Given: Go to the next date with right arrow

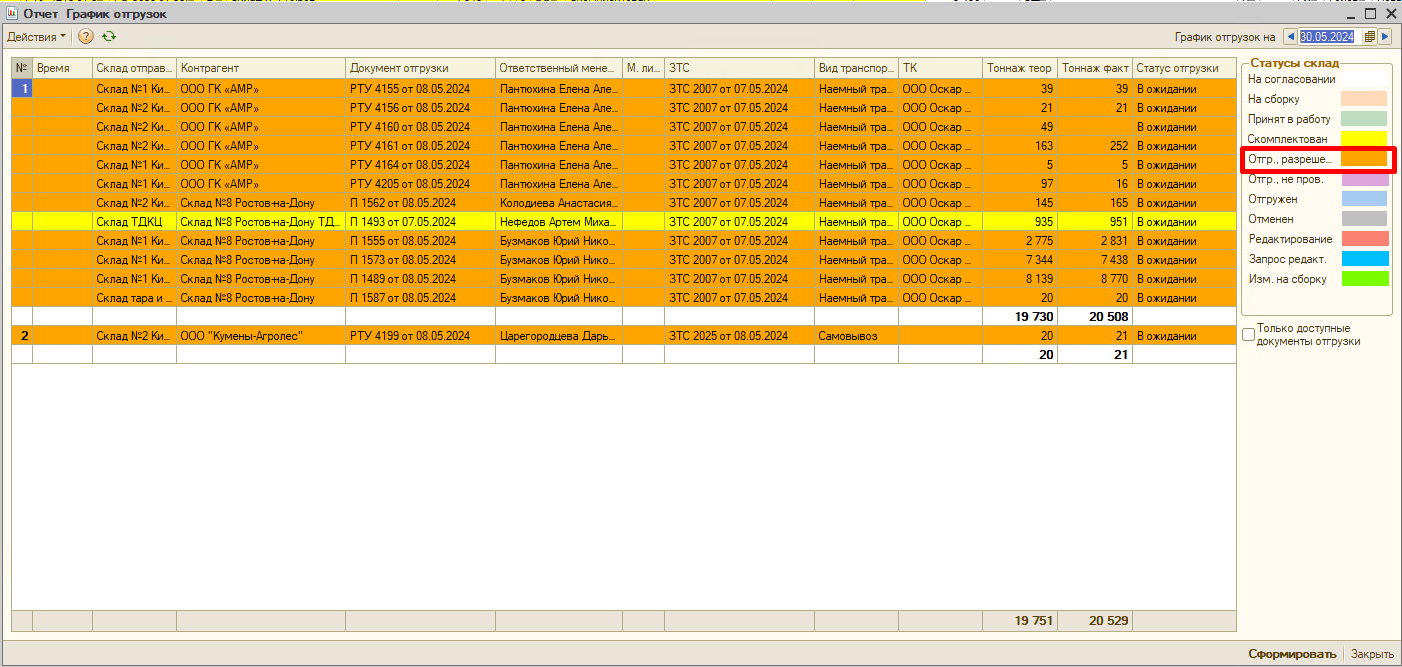Looking at the screenshot, I should point(1385,36).
